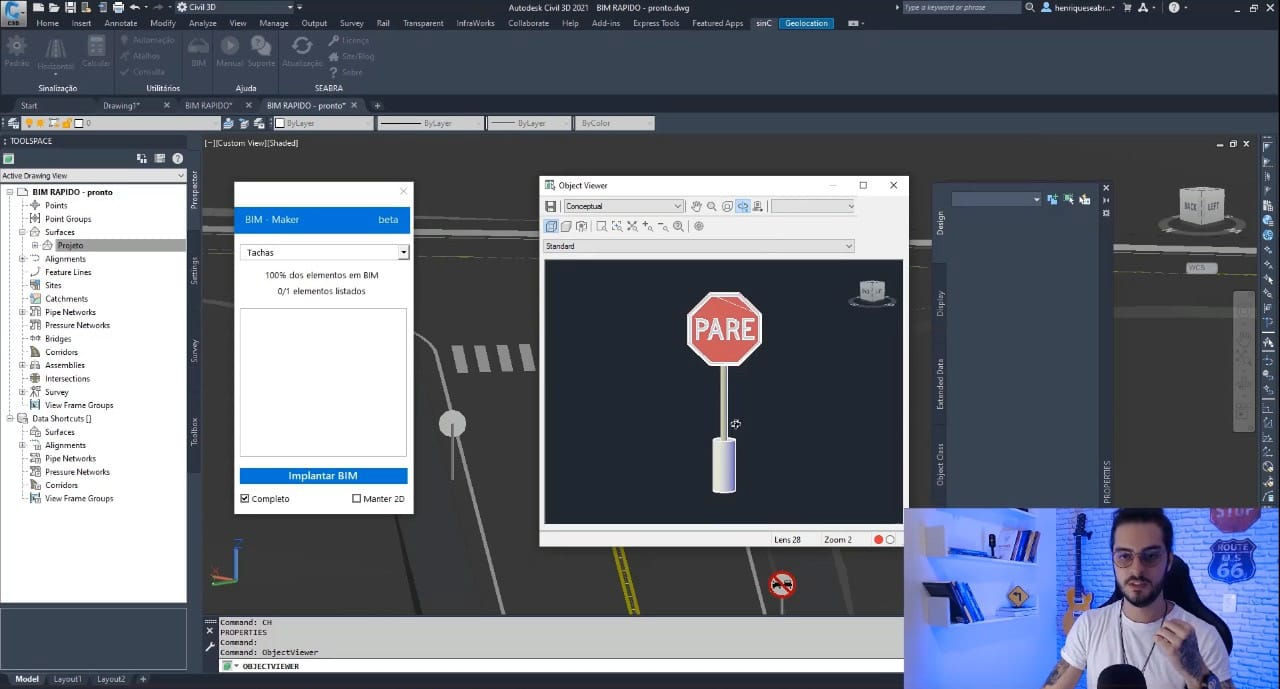Open the ByLayer color swatch dropdown
Viewport: 1280px width, 689px height.
click(323, 123)
